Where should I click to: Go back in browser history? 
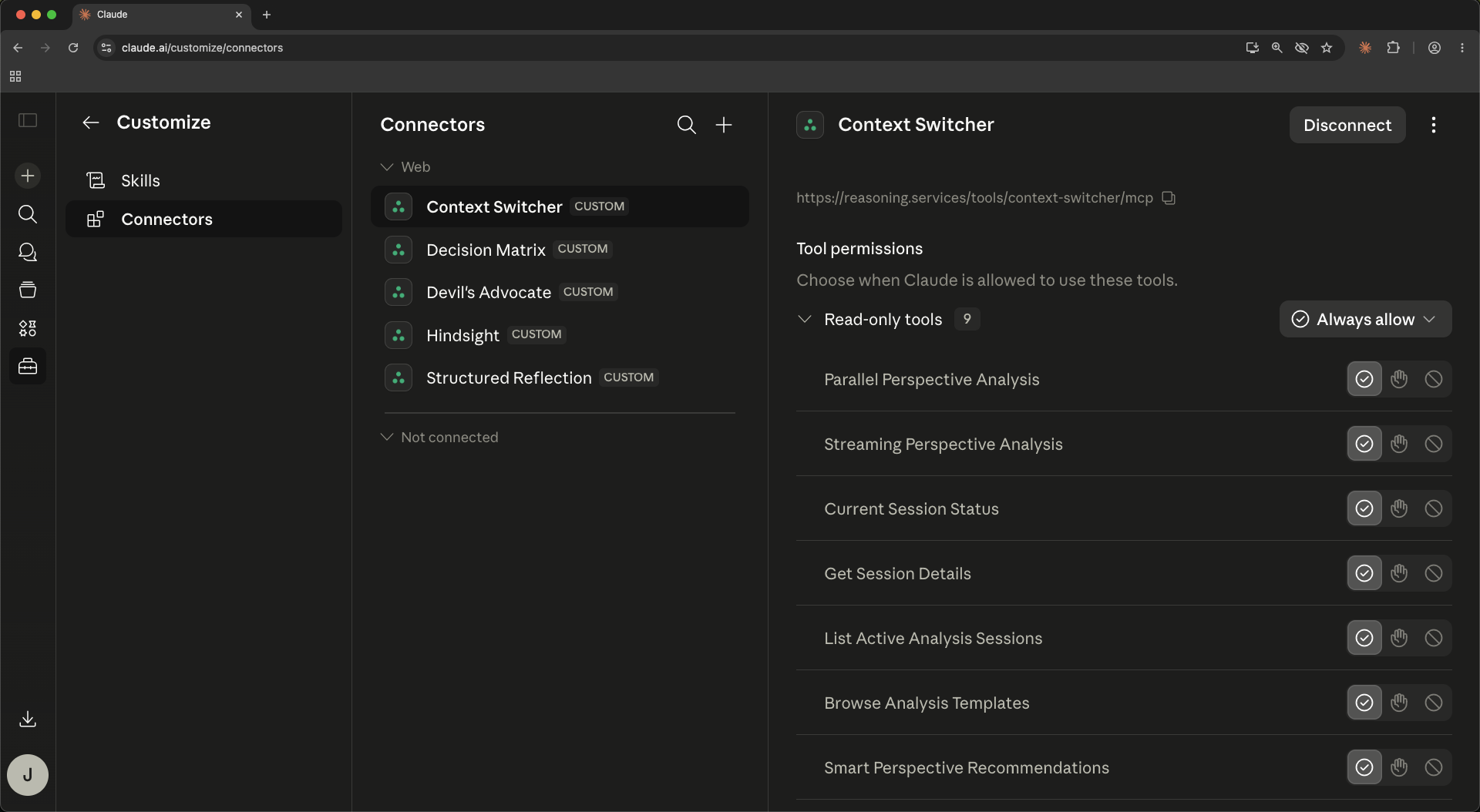point(18,48)
